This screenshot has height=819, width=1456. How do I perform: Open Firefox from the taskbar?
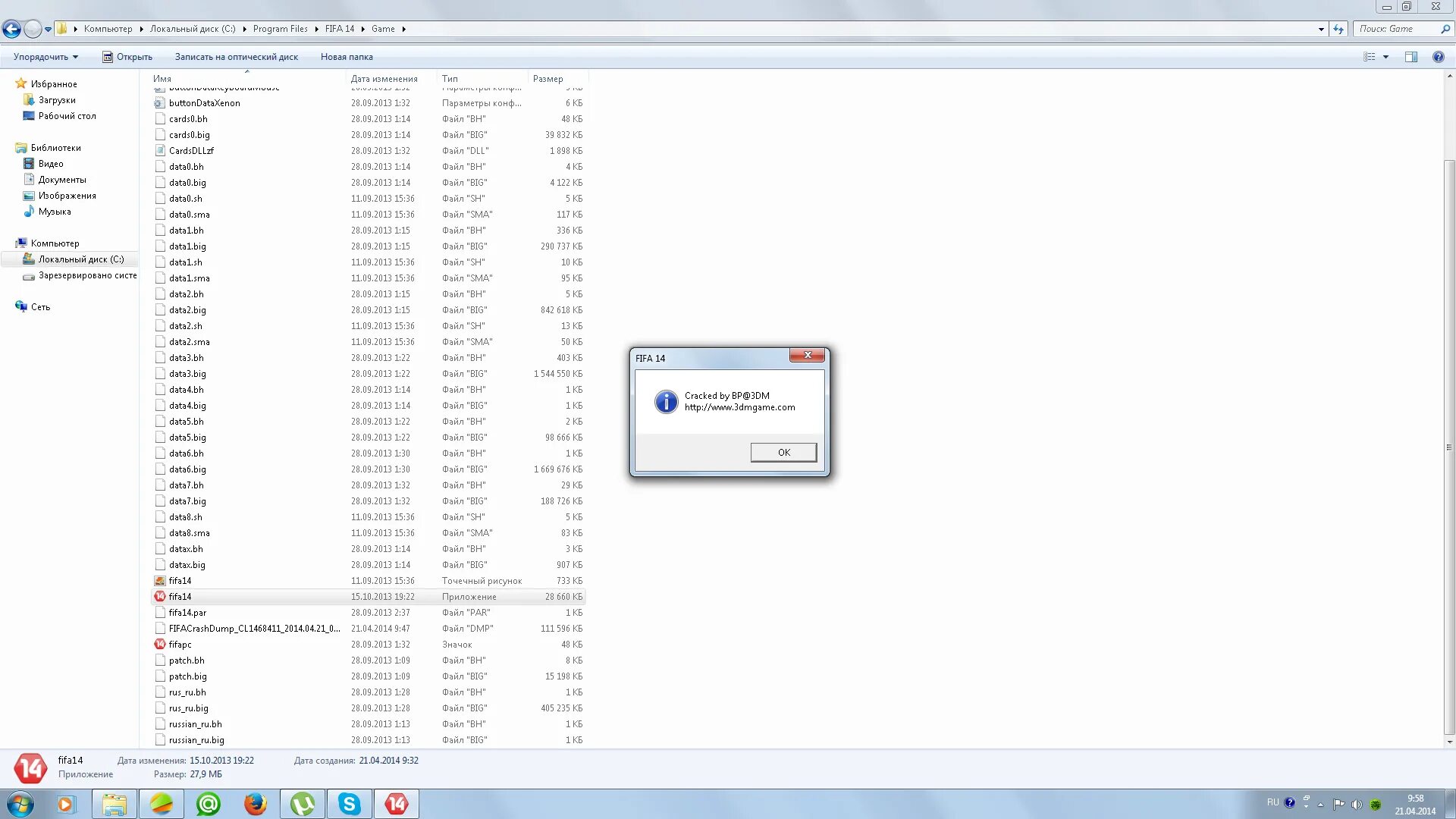point(256,804)
